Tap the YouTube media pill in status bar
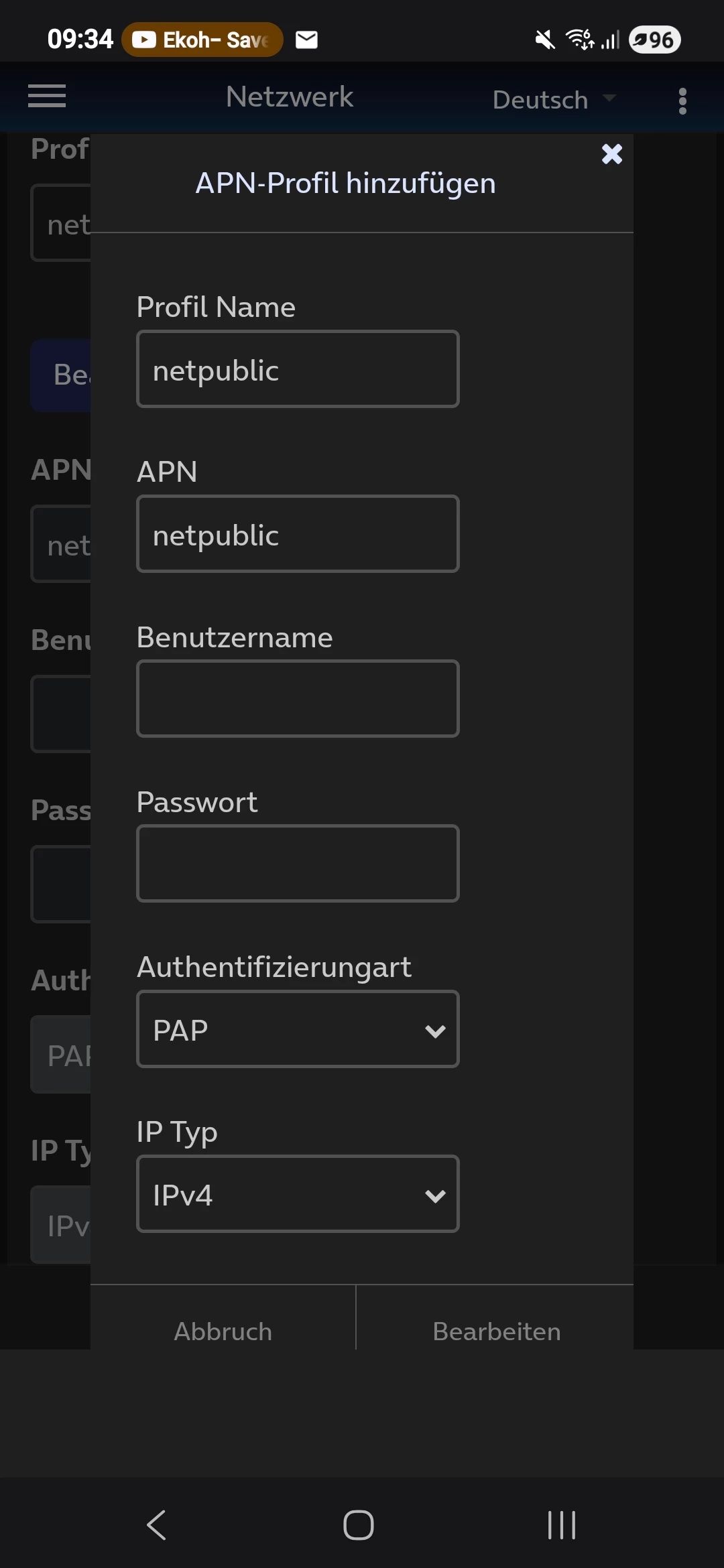Image resolution: width=724 pixels, height=1568 pixels. coord(202,40)
